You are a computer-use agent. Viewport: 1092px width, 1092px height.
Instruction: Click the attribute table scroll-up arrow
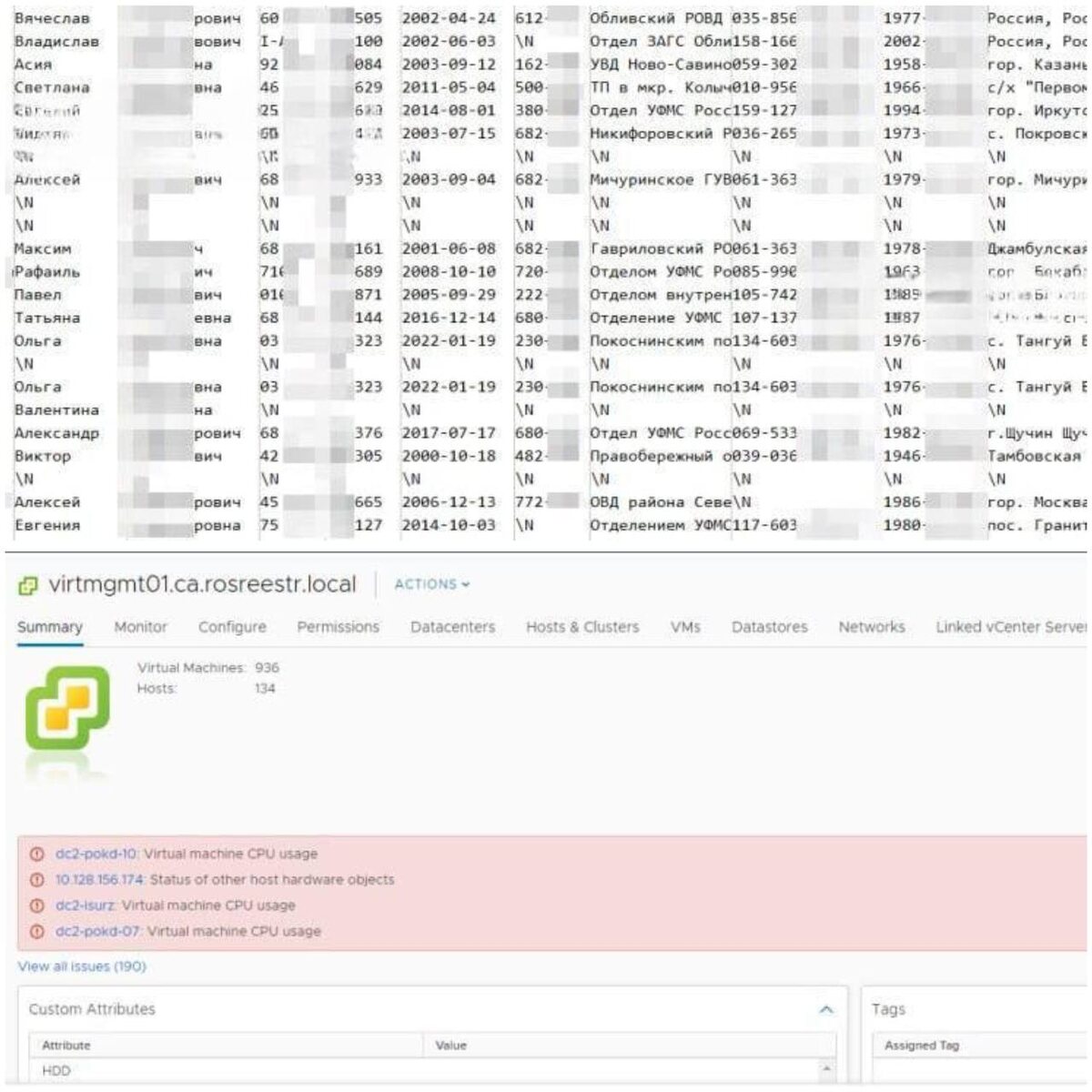(828, 1068)
